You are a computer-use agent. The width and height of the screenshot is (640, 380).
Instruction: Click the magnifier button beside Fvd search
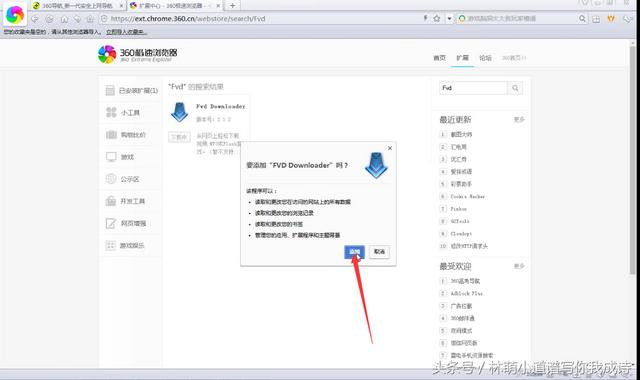pyautogui.click(x=515, y=88)
